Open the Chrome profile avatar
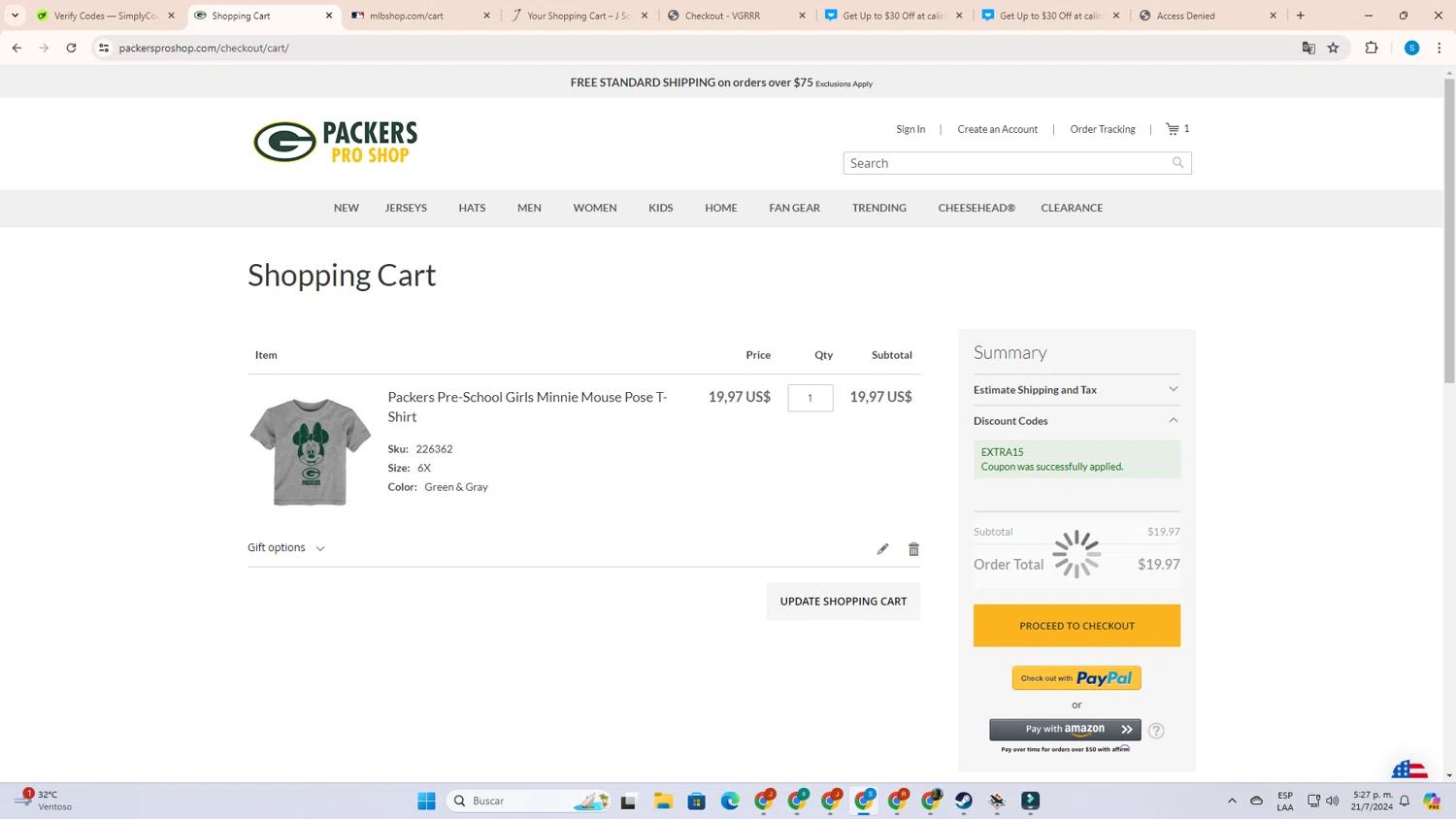 coord(1412,48)
